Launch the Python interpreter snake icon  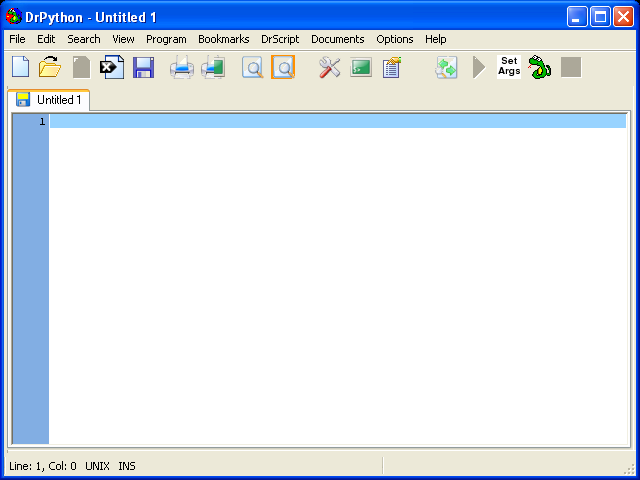point(540,67)
